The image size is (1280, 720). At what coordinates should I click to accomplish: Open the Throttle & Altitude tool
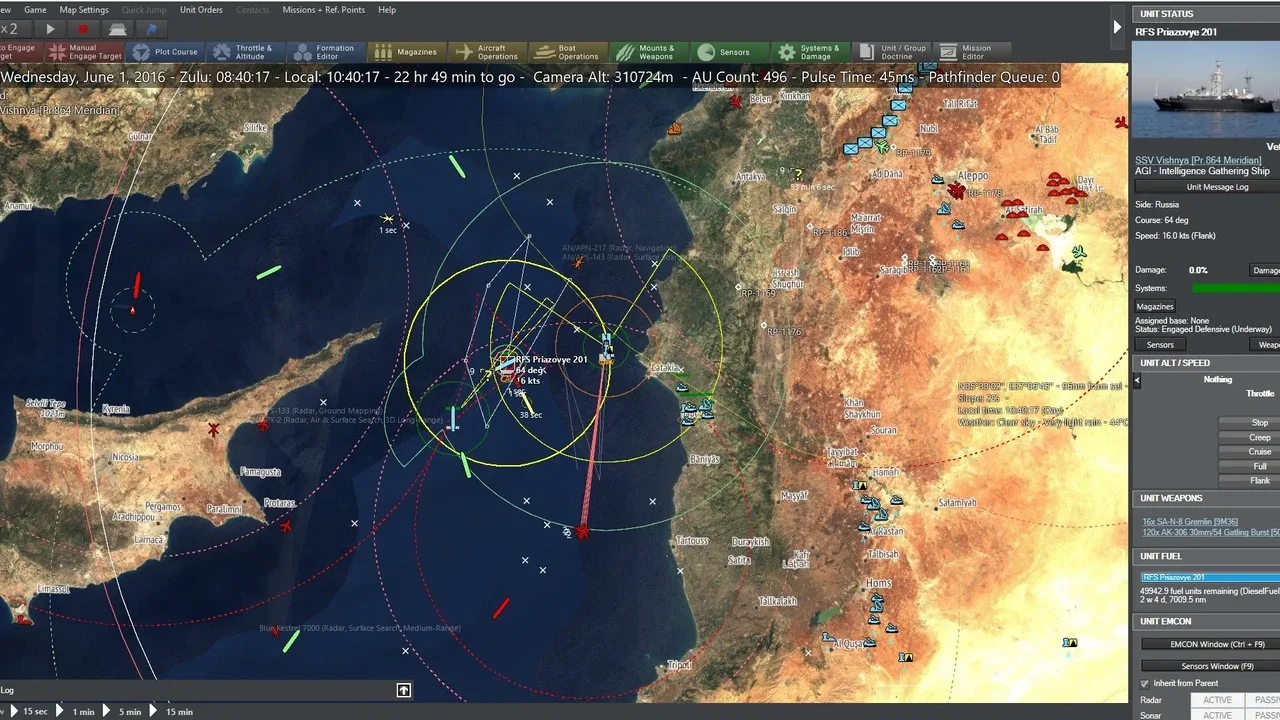pos(245,52)
